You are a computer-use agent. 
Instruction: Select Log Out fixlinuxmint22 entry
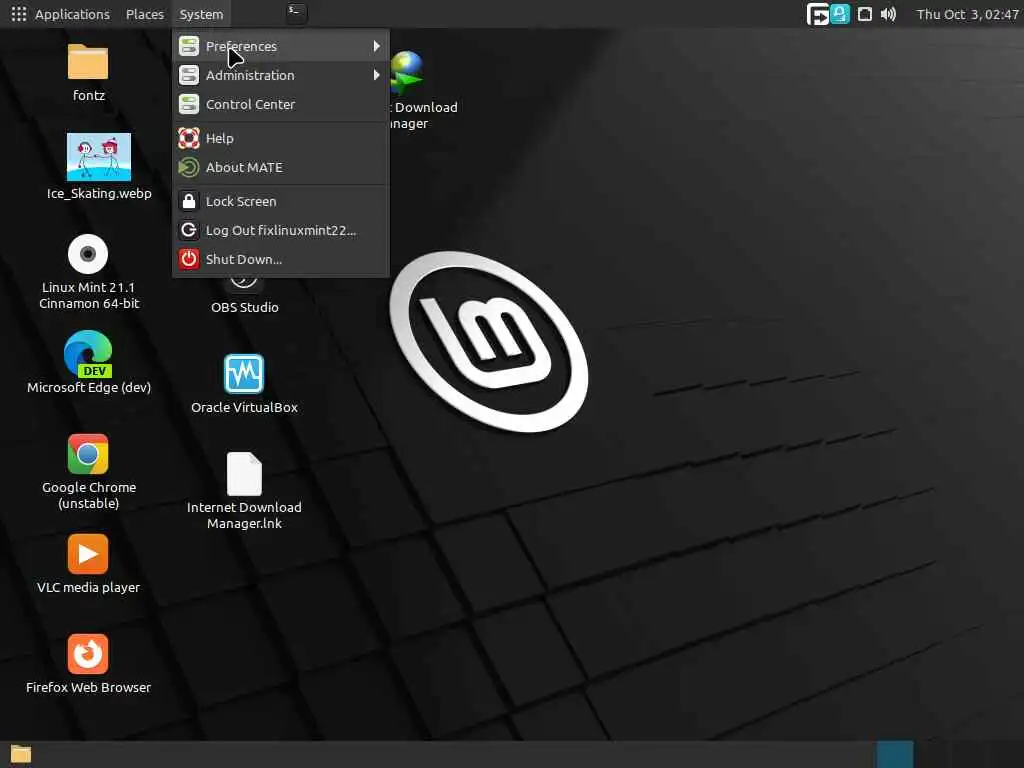281,230
